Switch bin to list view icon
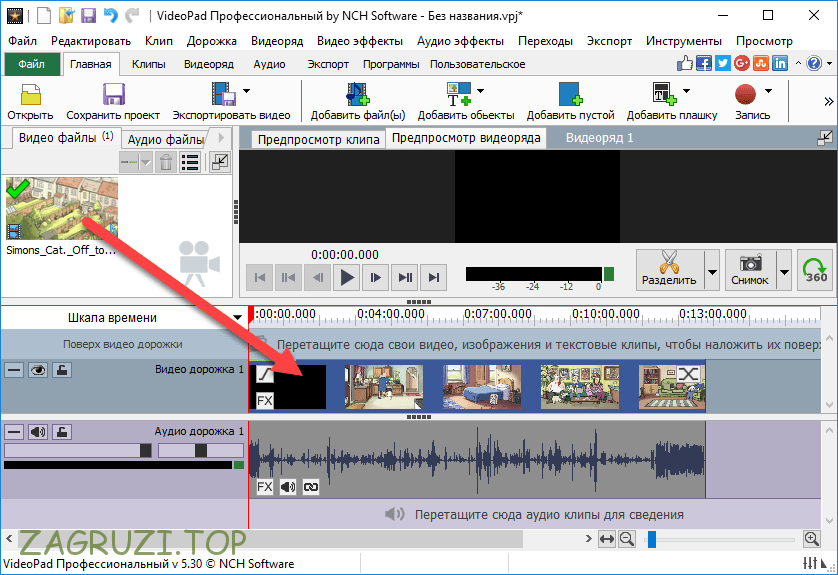This screenshot has height=575, width=838. coord(190,162)
